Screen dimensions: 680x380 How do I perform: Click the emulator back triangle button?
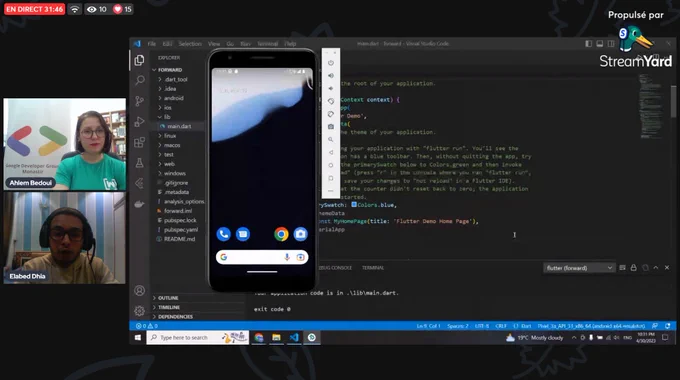pos(331,153)
